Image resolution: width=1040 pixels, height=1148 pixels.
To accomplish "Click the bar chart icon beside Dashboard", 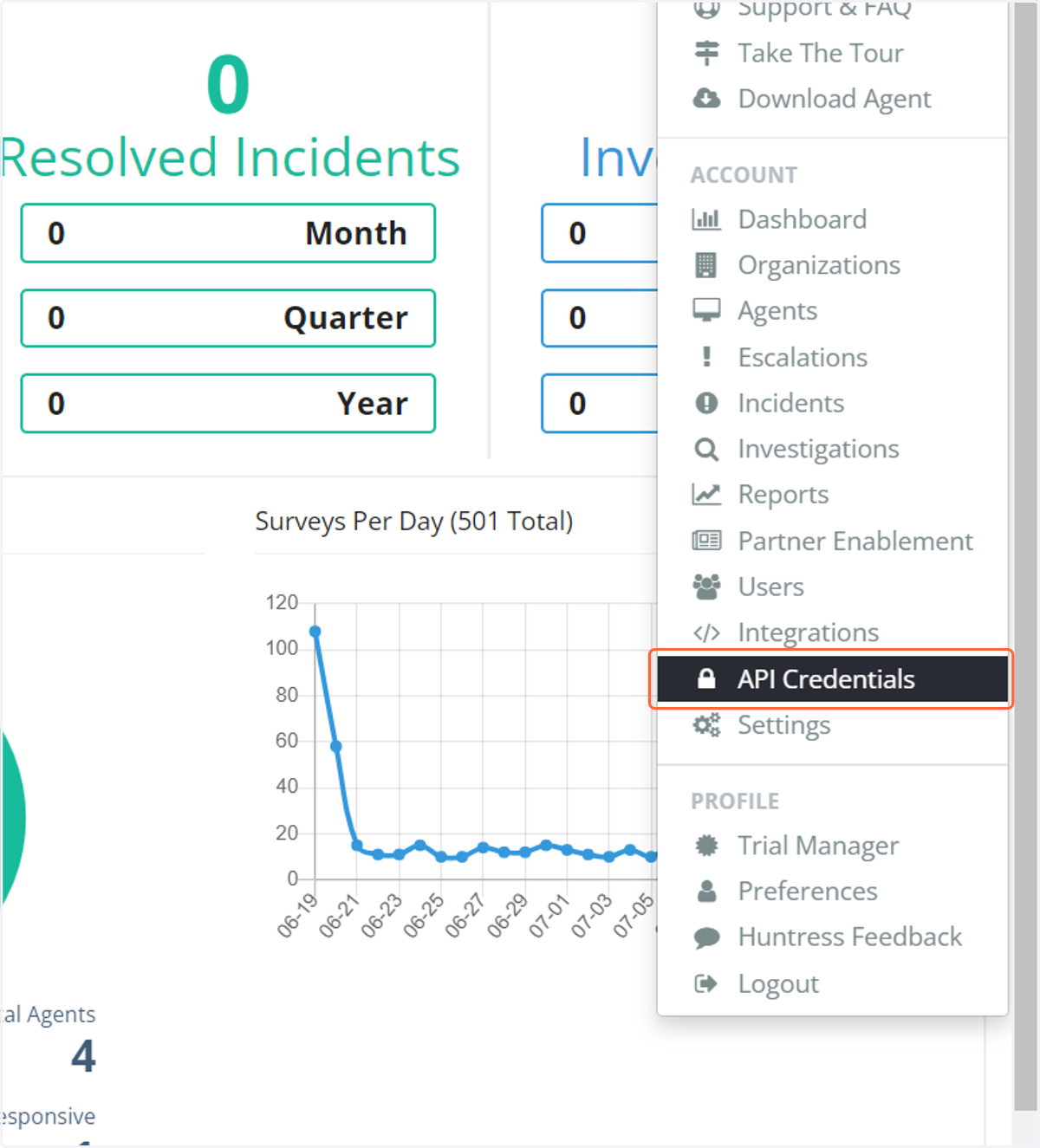I will click(706, 219).
